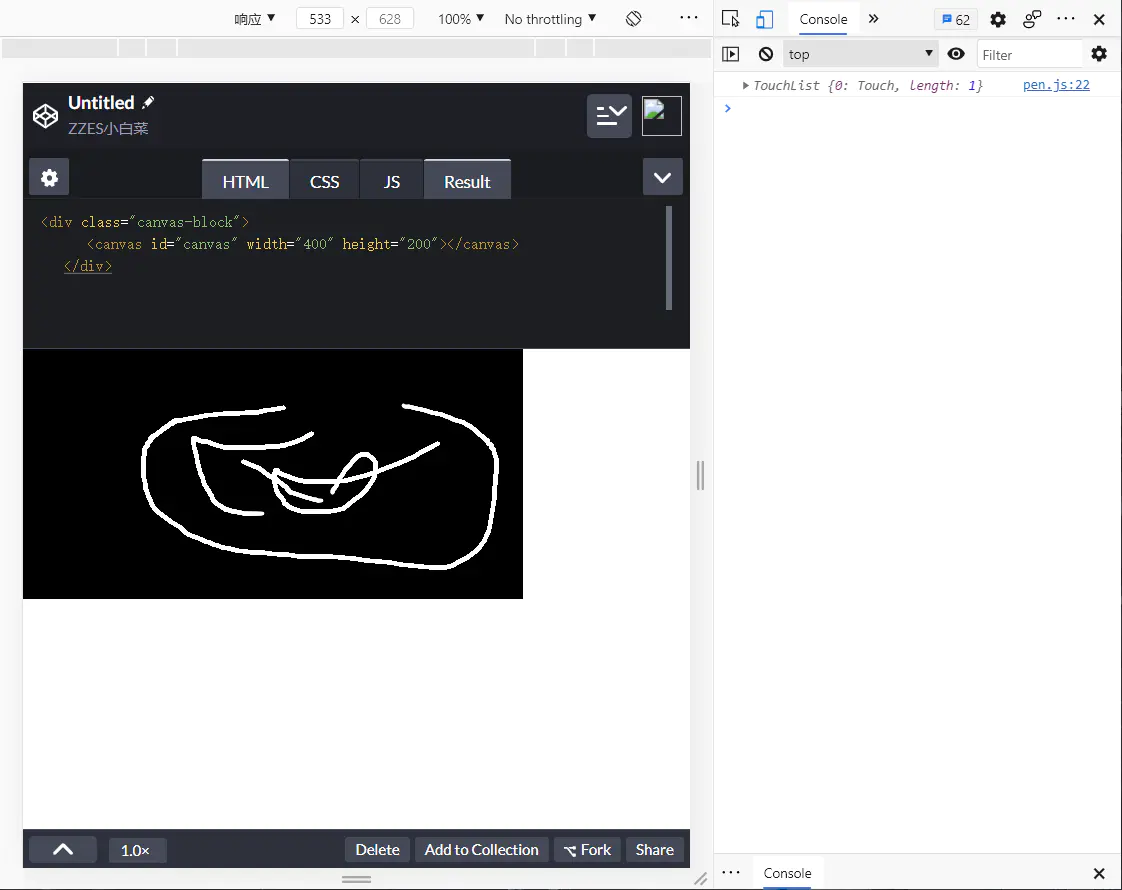This screenshot has height=890, width=1122.
Task: Click the 1.0× zoom level button
Action: (x=135, y=851)
